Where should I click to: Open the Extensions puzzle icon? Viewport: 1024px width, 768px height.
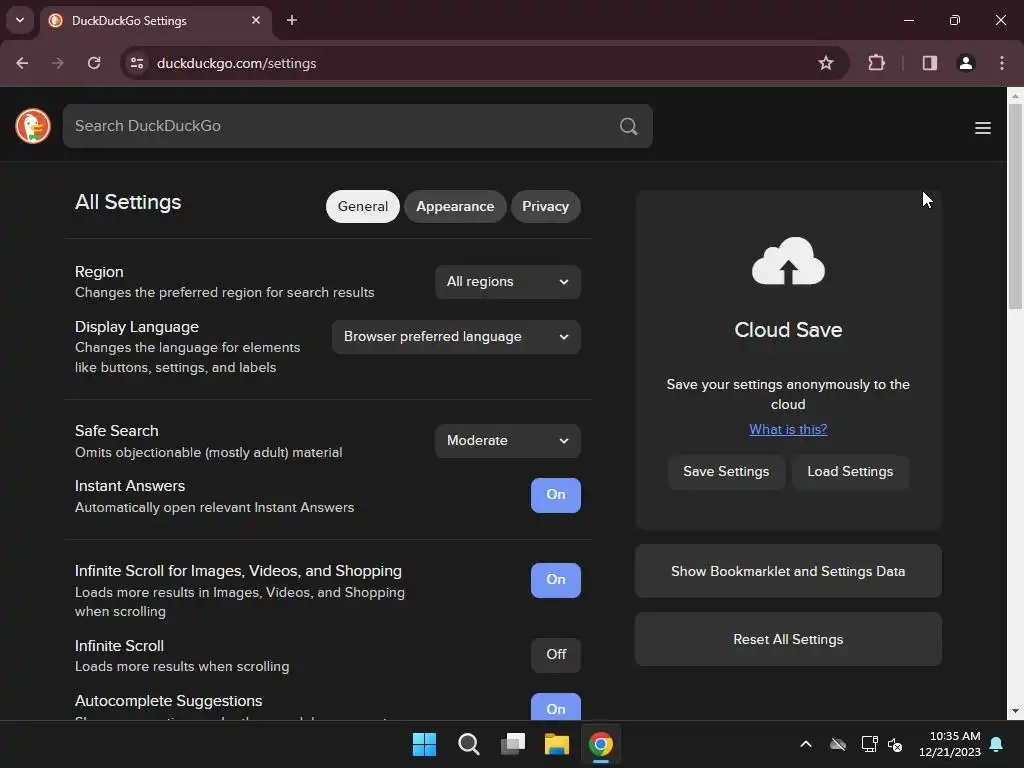[876, 63]
